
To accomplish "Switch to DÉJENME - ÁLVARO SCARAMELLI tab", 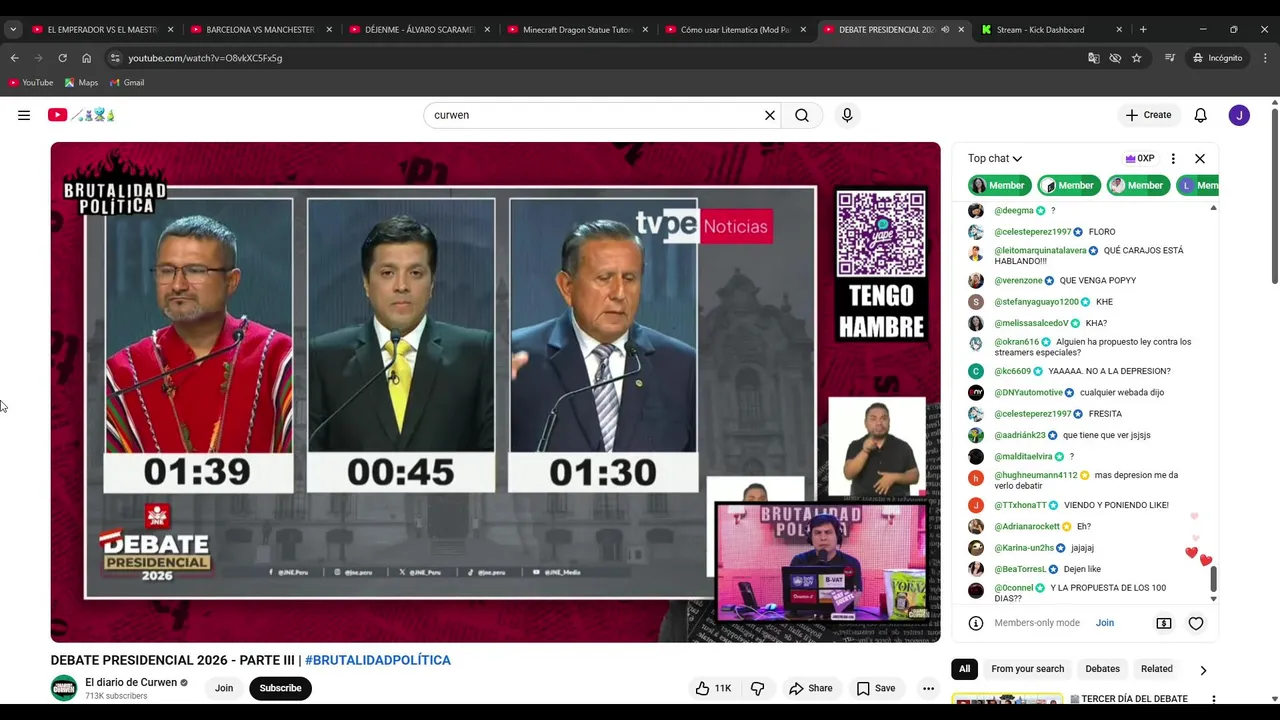I will (x=419, y=30).
